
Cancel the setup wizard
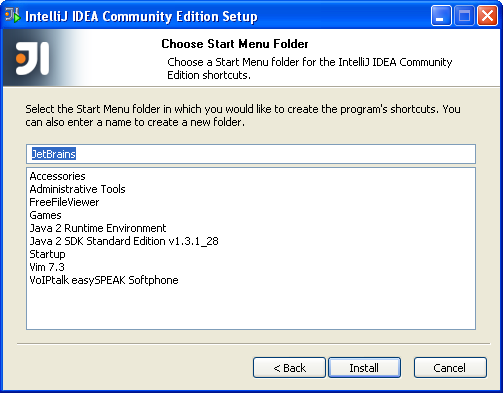(x=450, y=368)
